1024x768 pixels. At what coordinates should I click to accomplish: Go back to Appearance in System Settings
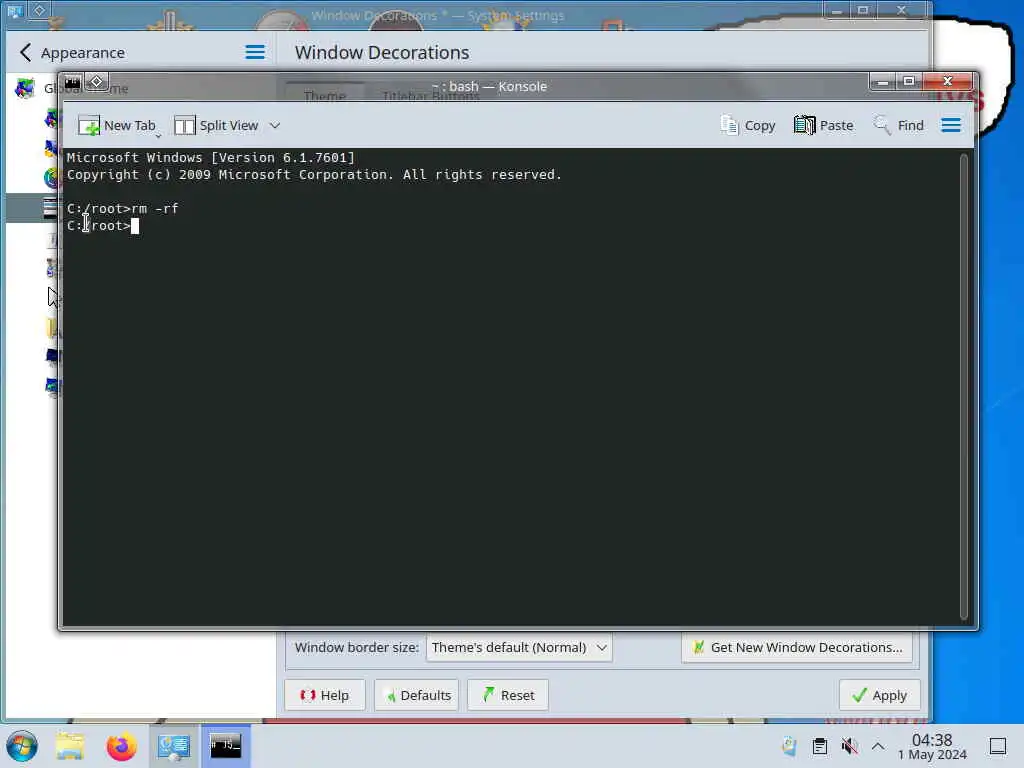coord(72,52)
